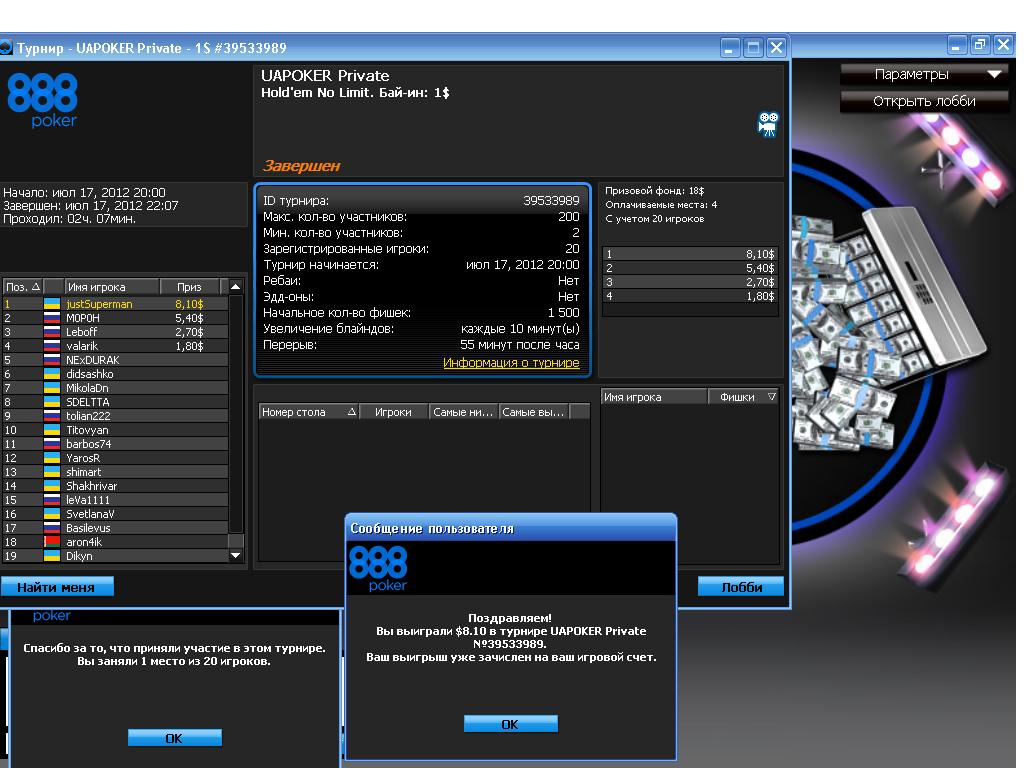Click the player list scroll-down arrow

(236, 556)
